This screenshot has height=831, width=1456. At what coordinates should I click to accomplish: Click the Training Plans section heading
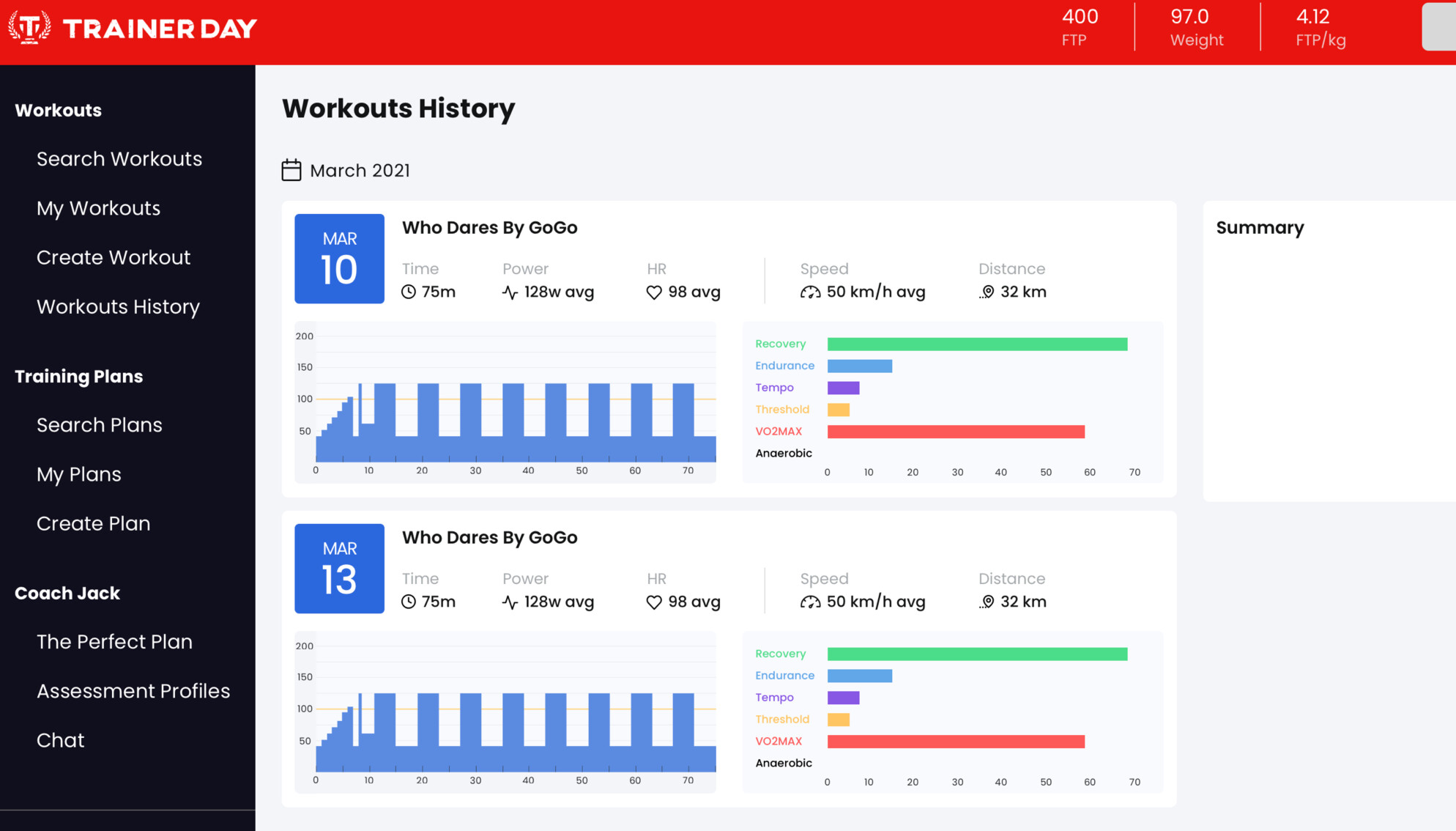[x=79, y=376]
